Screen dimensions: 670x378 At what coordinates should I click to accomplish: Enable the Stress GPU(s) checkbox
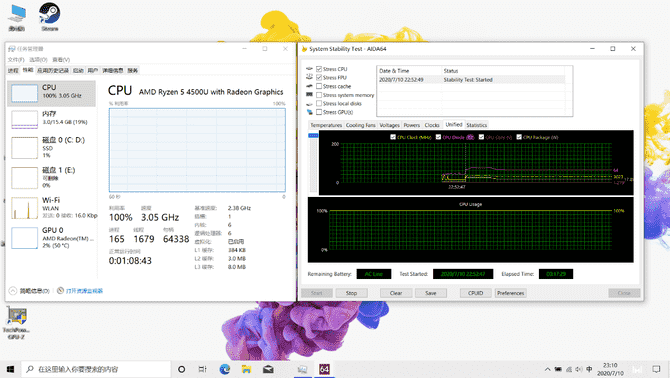coord(319,112)
